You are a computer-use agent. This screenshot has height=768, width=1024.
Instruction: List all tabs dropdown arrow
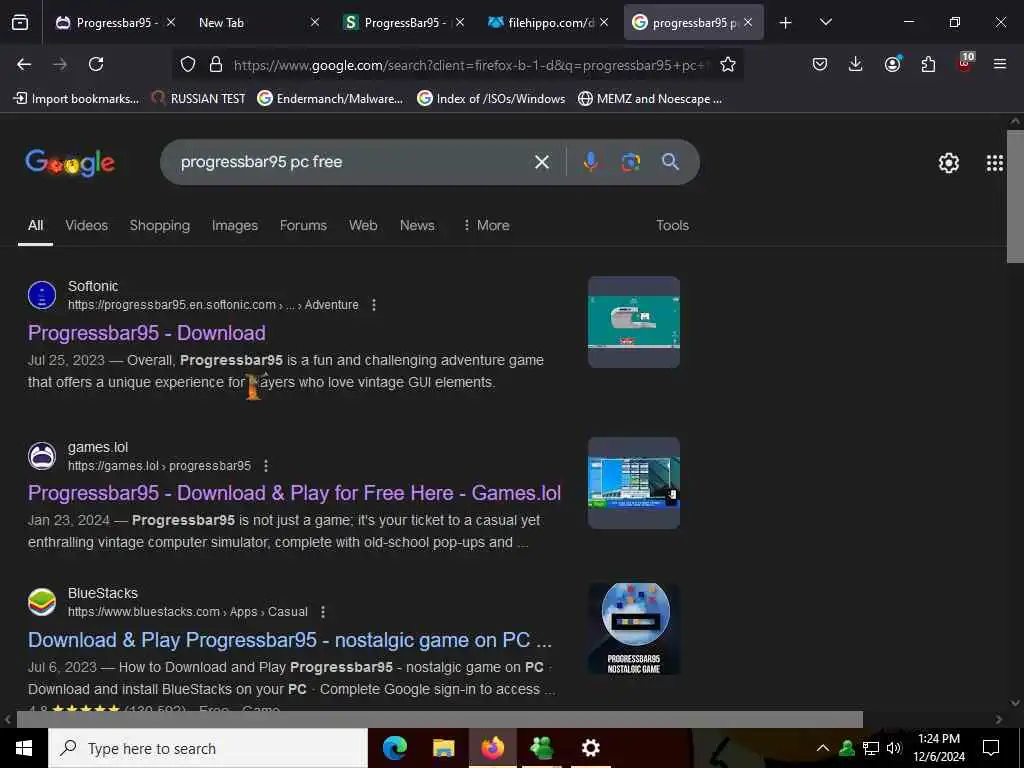825,22
